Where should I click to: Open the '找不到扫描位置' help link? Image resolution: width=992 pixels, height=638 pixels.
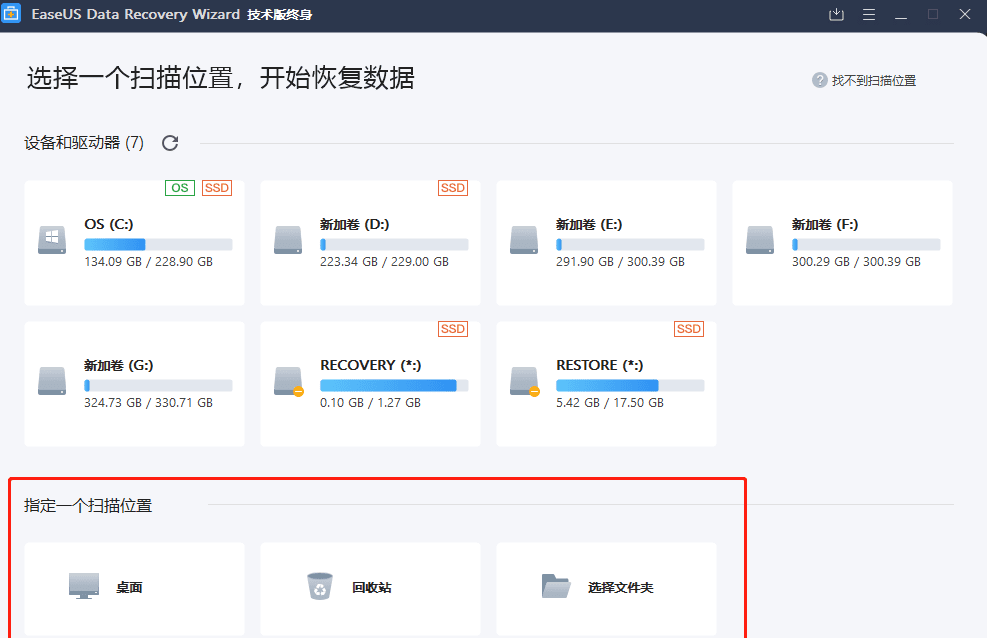click(873, 80)
